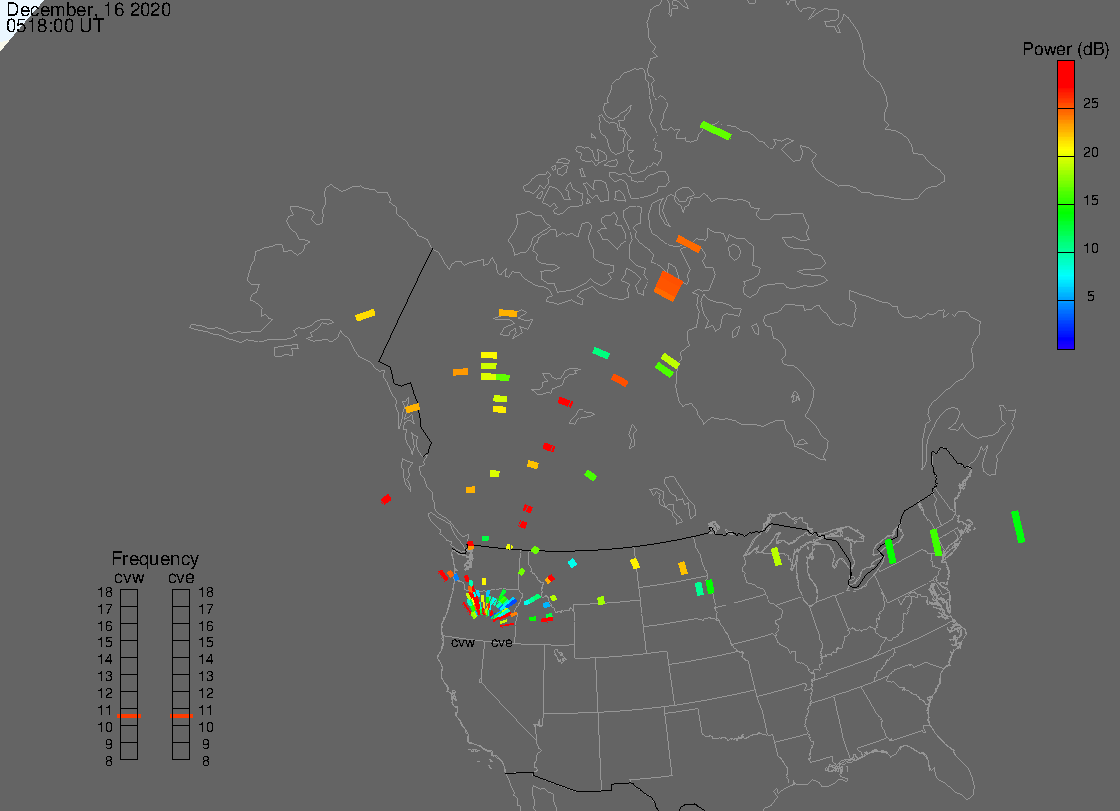Image resolution: width=1120 pixels, height=811 pixels.
Task: Select the green bar marker over Greenland
Action: tap(716, 131)
